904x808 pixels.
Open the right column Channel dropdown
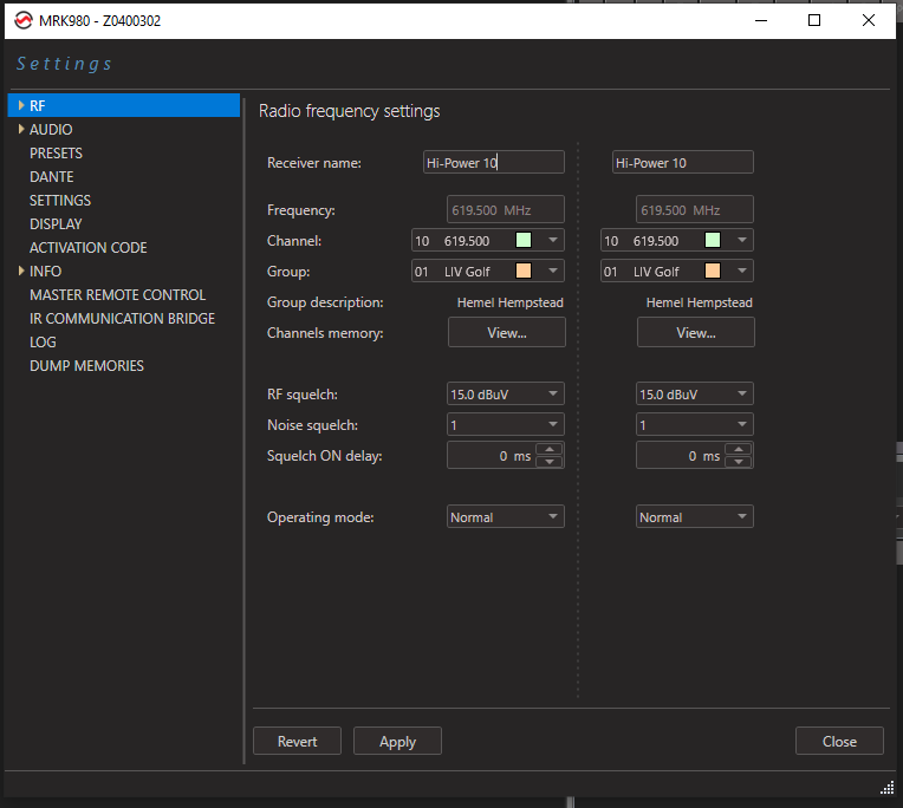[740, 240]
